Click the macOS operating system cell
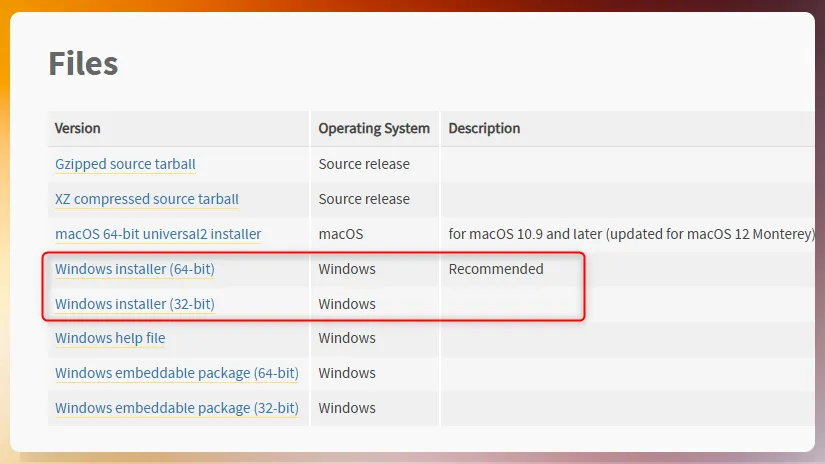This screenshot has width=825, height=464. click(x=341, y=234)
